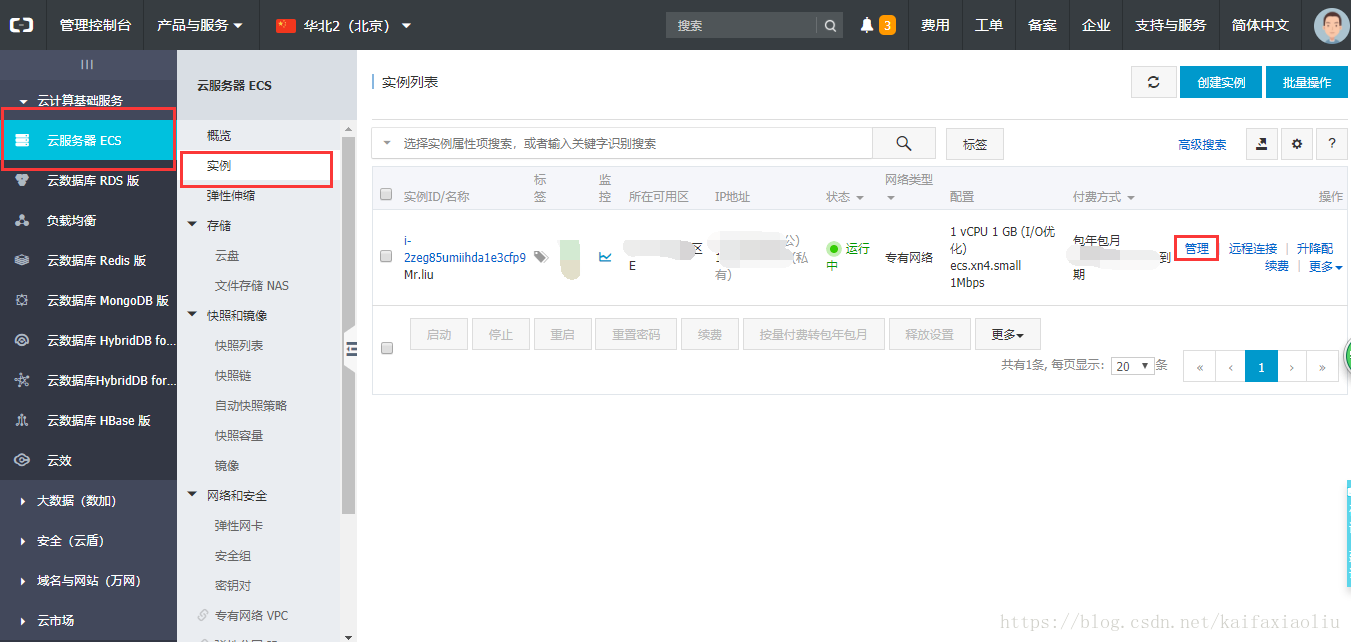This screenshot has height=642, width=1351.
Task: Open the bottom 更多 batch dropdown
Action: [1007, 334]
